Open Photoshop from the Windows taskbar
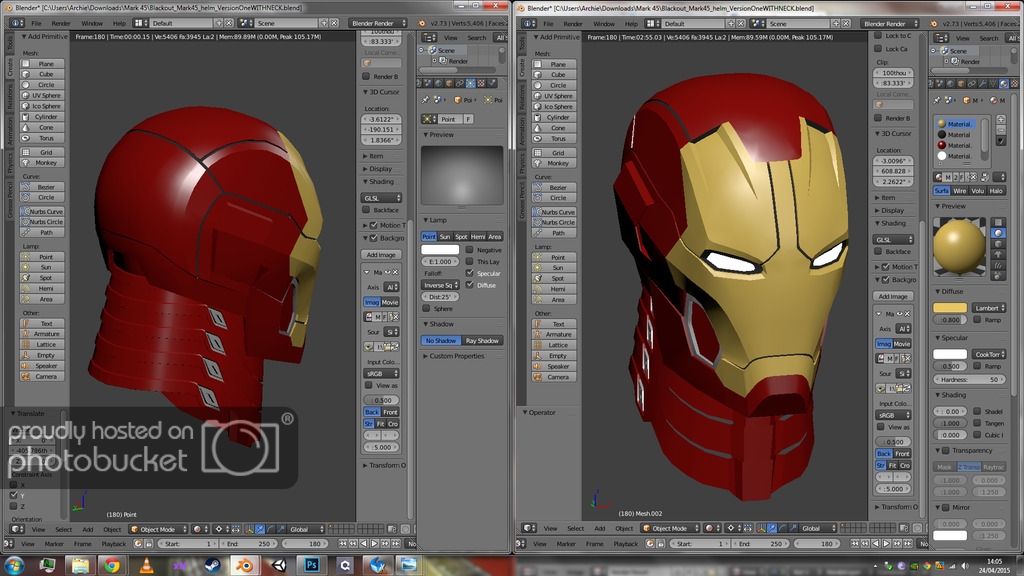 click(x=311, y=565)
